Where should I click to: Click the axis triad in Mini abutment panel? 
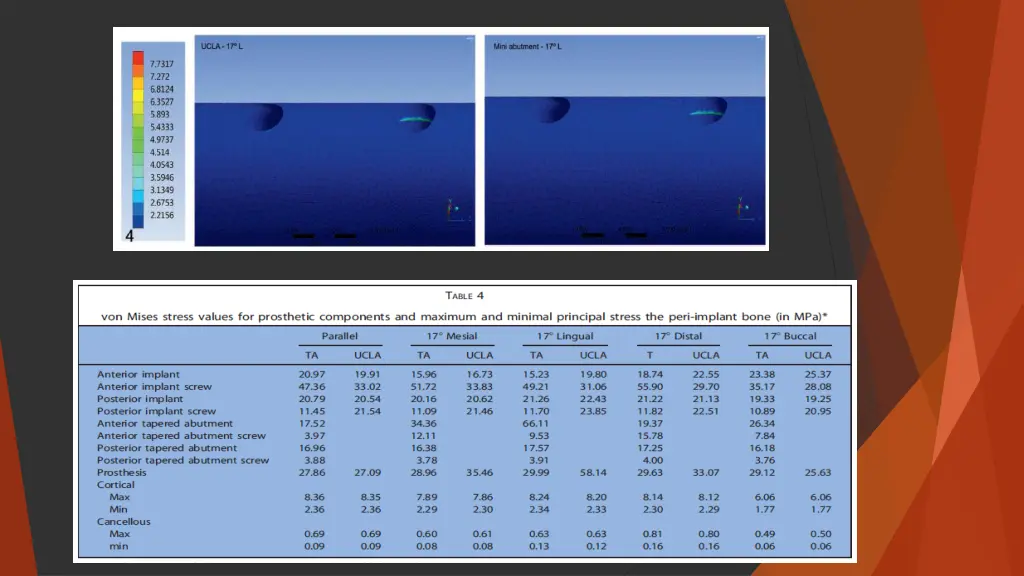(741, 208)
